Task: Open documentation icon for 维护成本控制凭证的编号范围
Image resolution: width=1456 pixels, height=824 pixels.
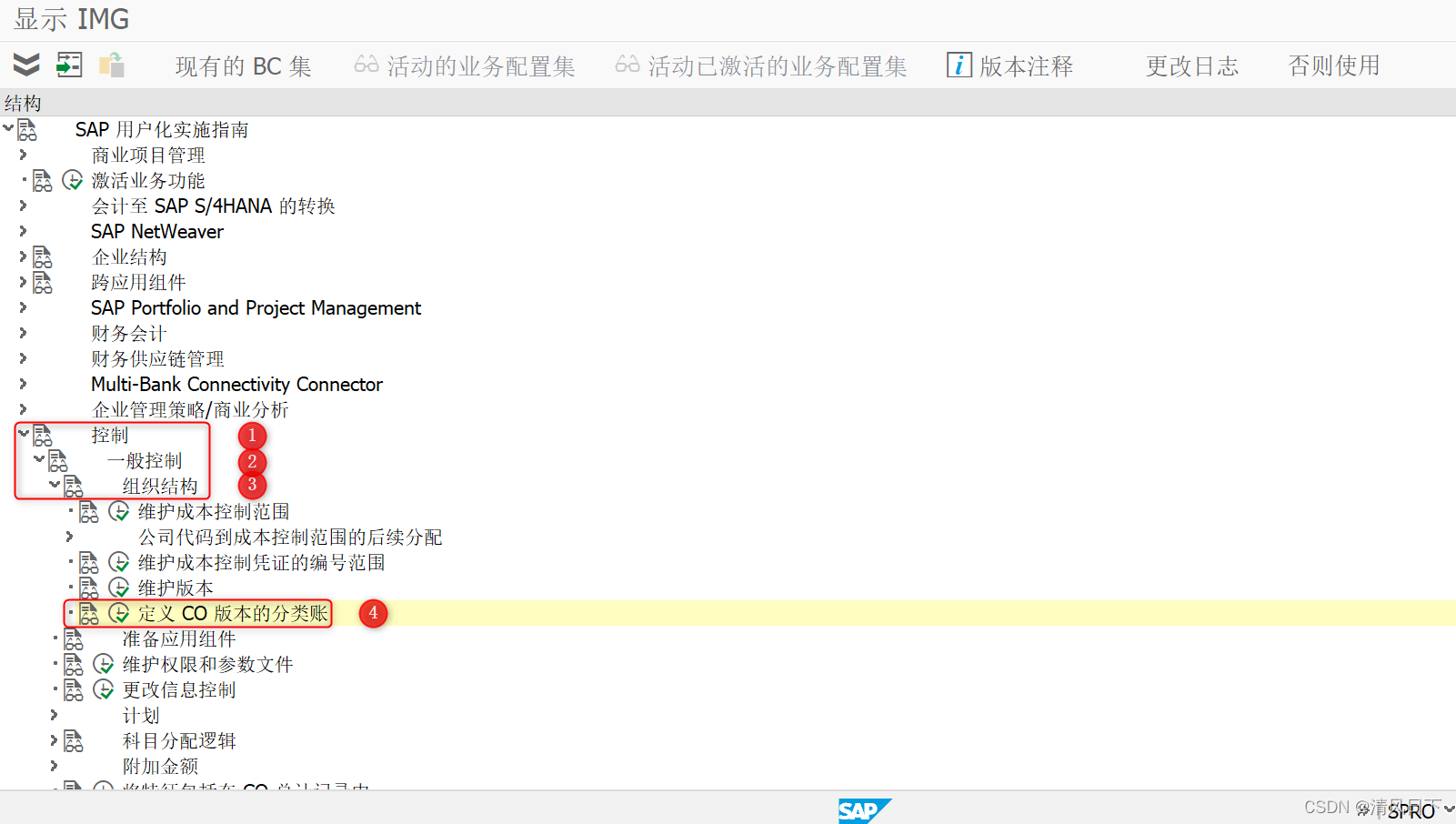Action: (89, 563)
